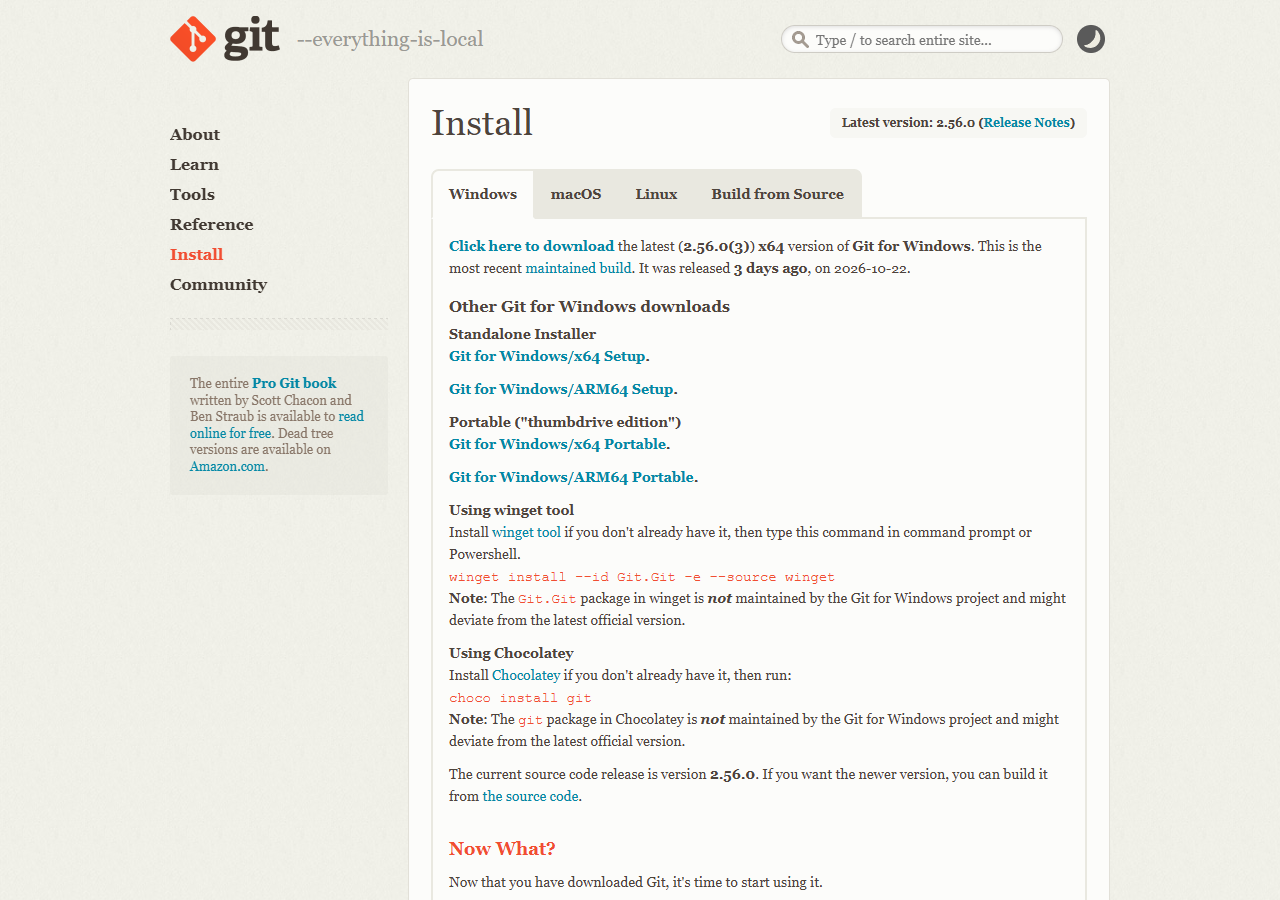Open the Pro Git book link

pyautogui.click(x=294, y=383)
